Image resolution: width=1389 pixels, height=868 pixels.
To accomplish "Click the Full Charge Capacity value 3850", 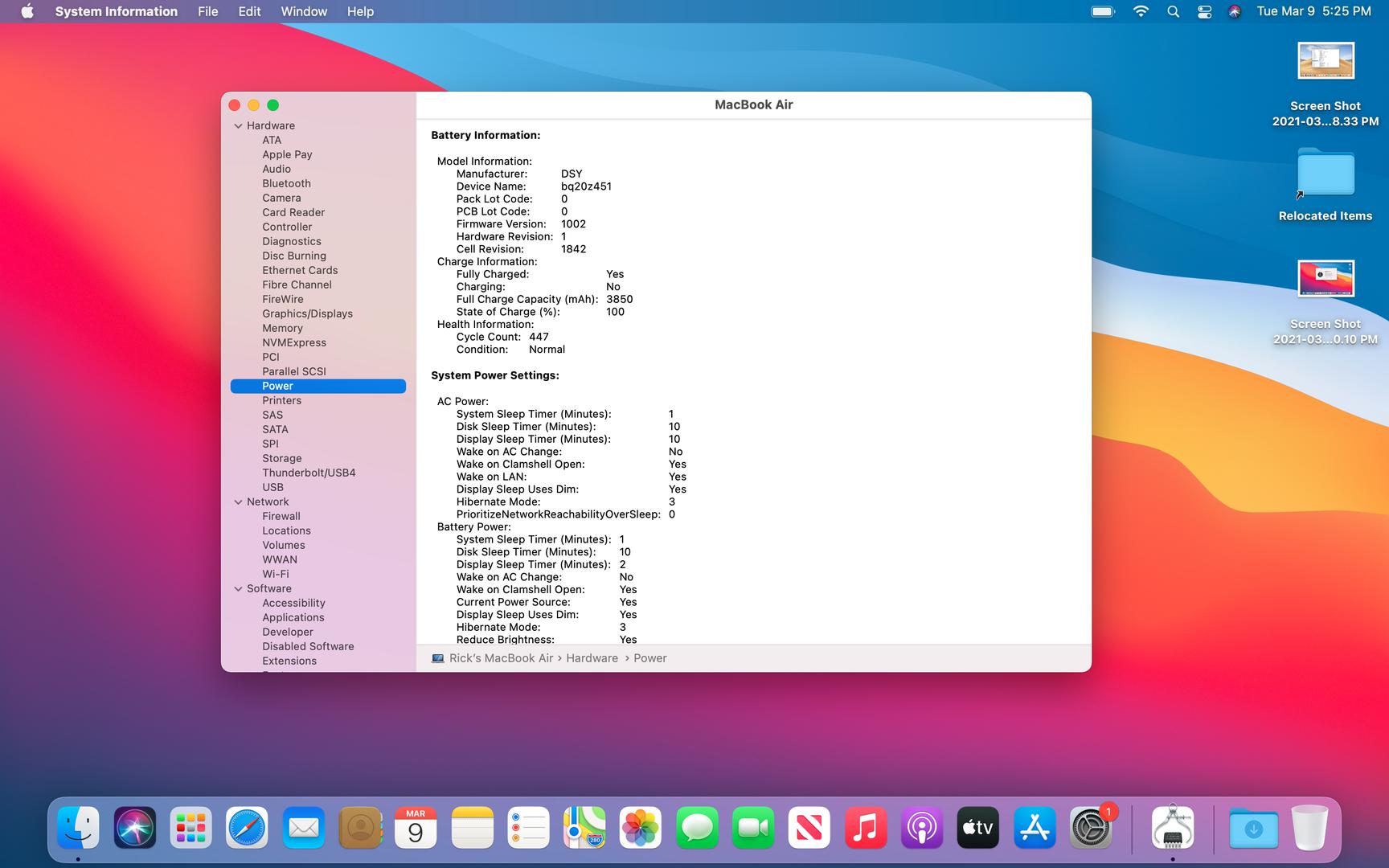I will click(x=620, y=299).
